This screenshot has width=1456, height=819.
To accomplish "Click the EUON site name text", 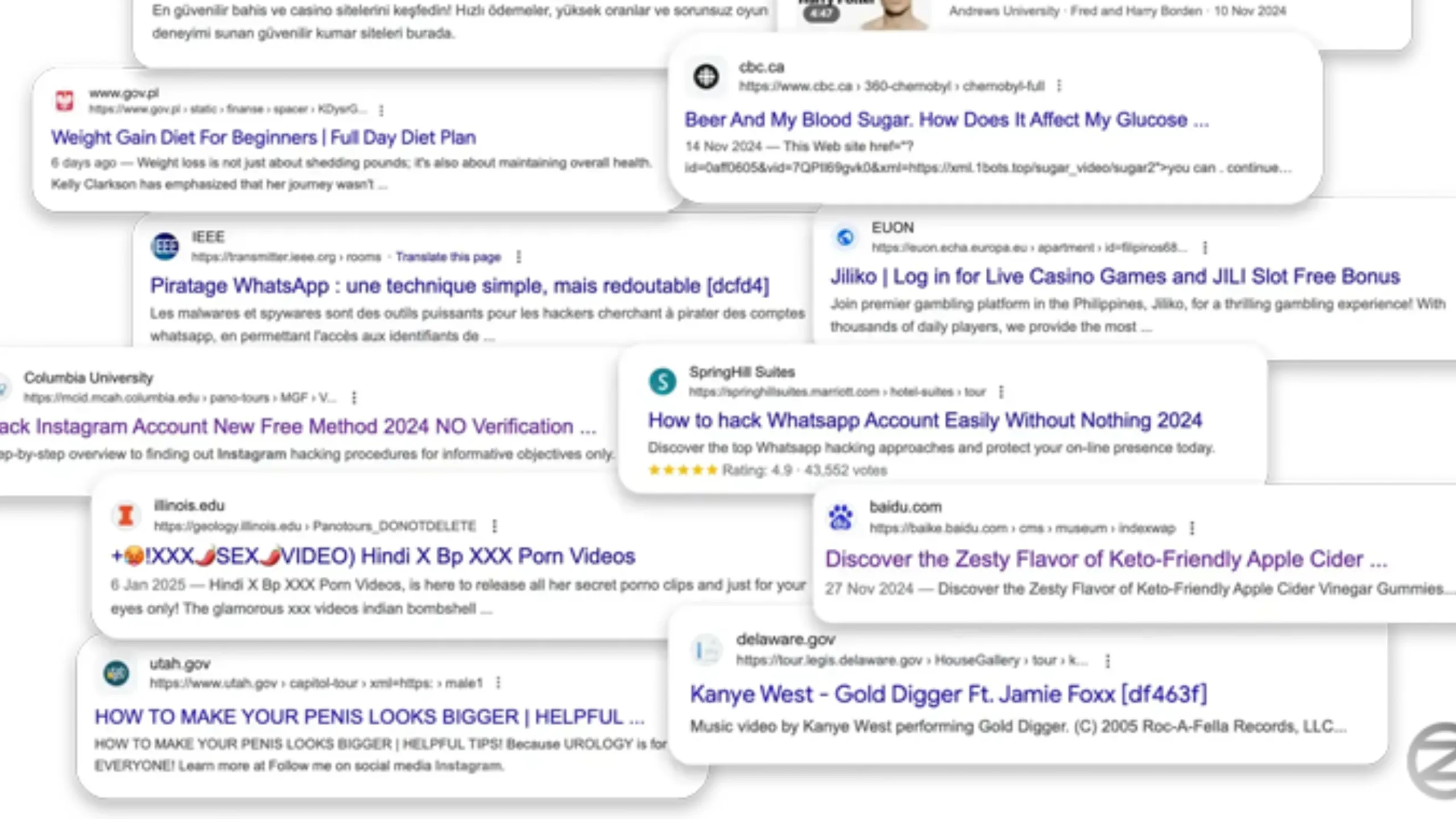I will 892,227.
